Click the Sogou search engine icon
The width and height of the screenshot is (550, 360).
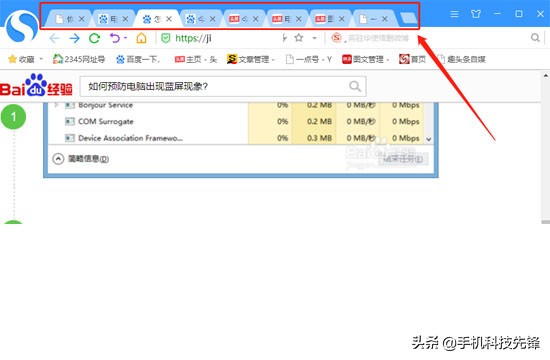(x=336, y=37)
